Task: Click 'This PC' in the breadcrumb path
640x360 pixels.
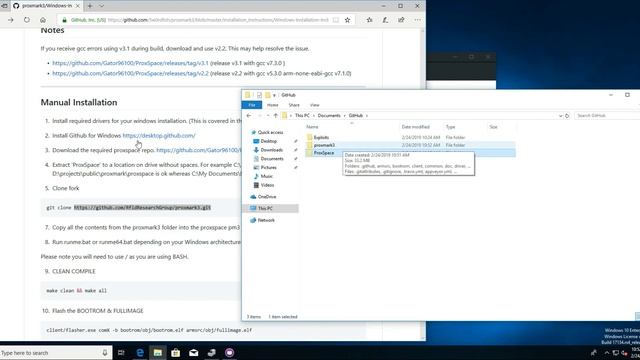Action: point(302,116)
